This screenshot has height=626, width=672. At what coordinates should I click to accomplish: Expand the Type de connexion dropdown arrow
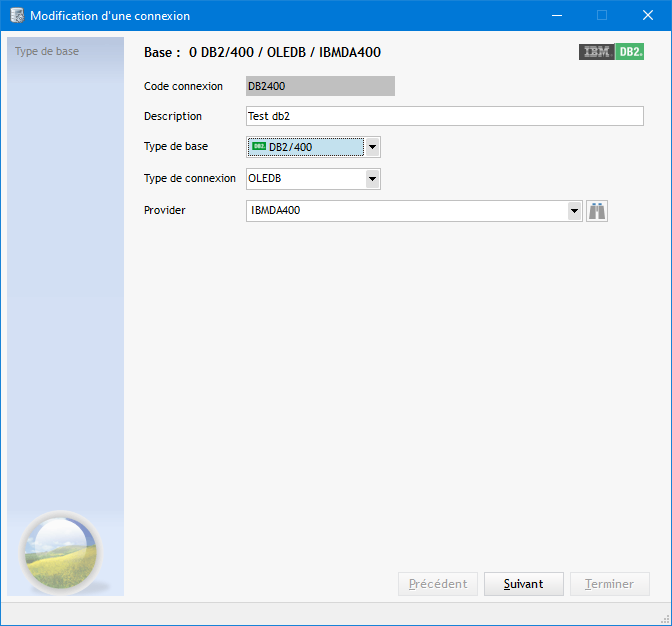click(x=372, y=179)
